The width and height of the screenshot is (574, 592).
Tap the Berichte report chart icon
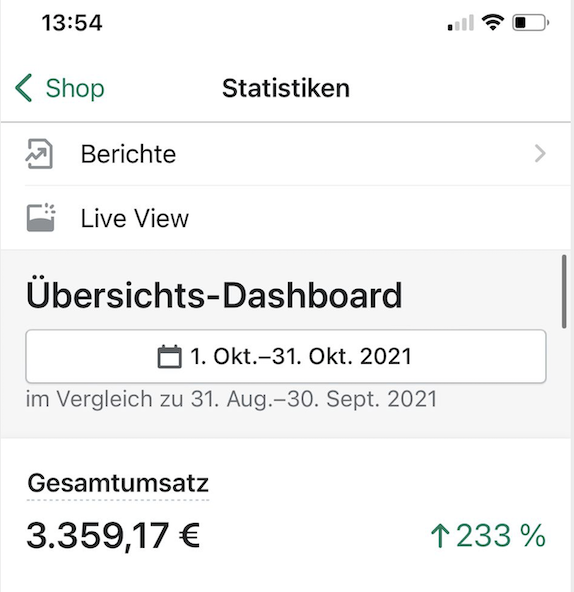click(x=39, y=154)
